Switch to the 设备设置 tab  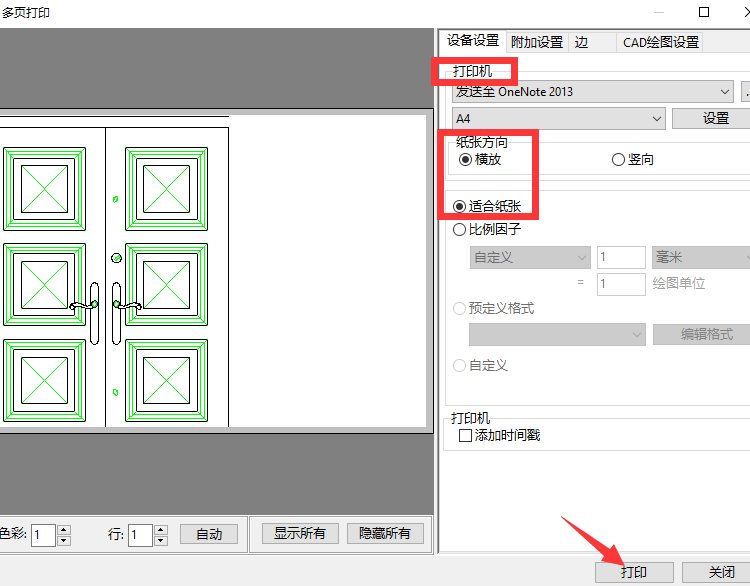coord(473,41)
